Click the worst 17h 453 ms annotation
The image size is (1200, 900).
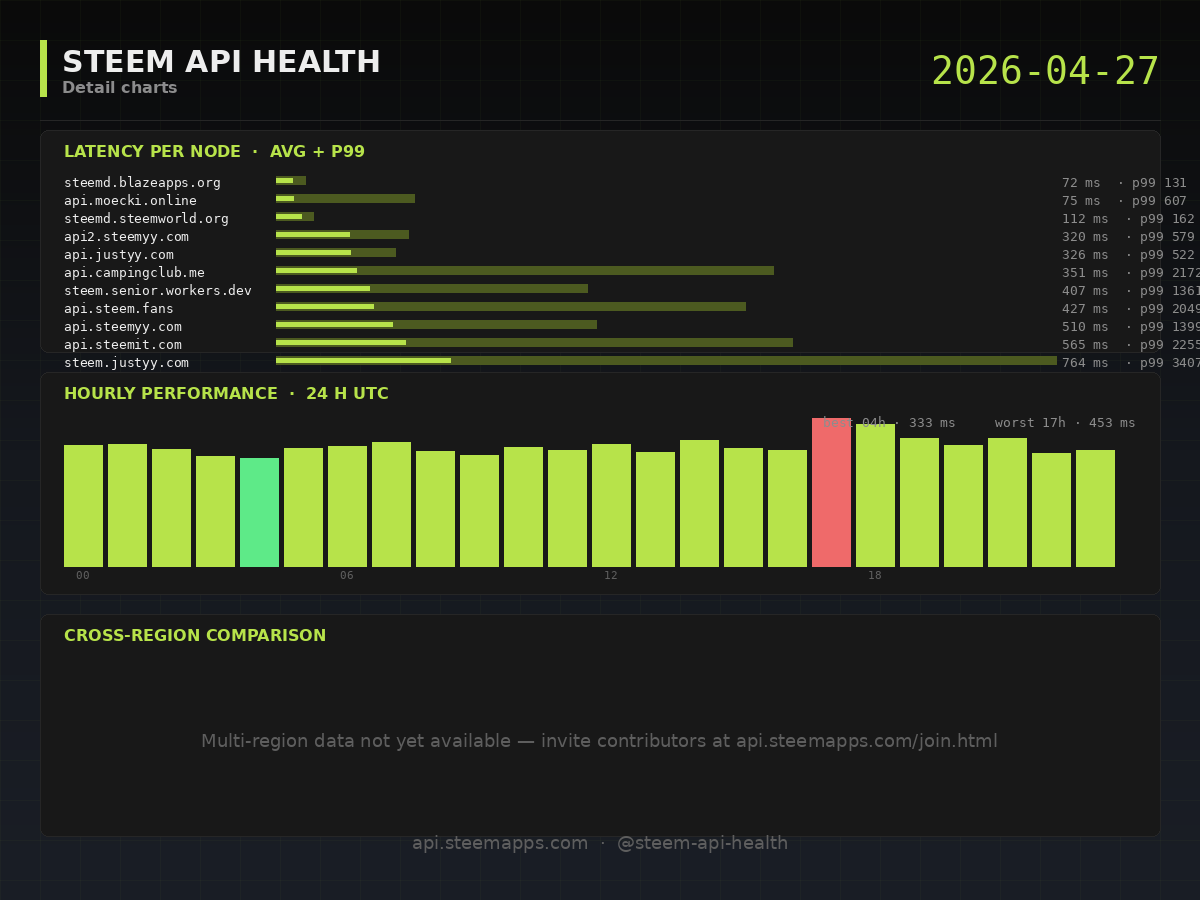[1065, 423]
